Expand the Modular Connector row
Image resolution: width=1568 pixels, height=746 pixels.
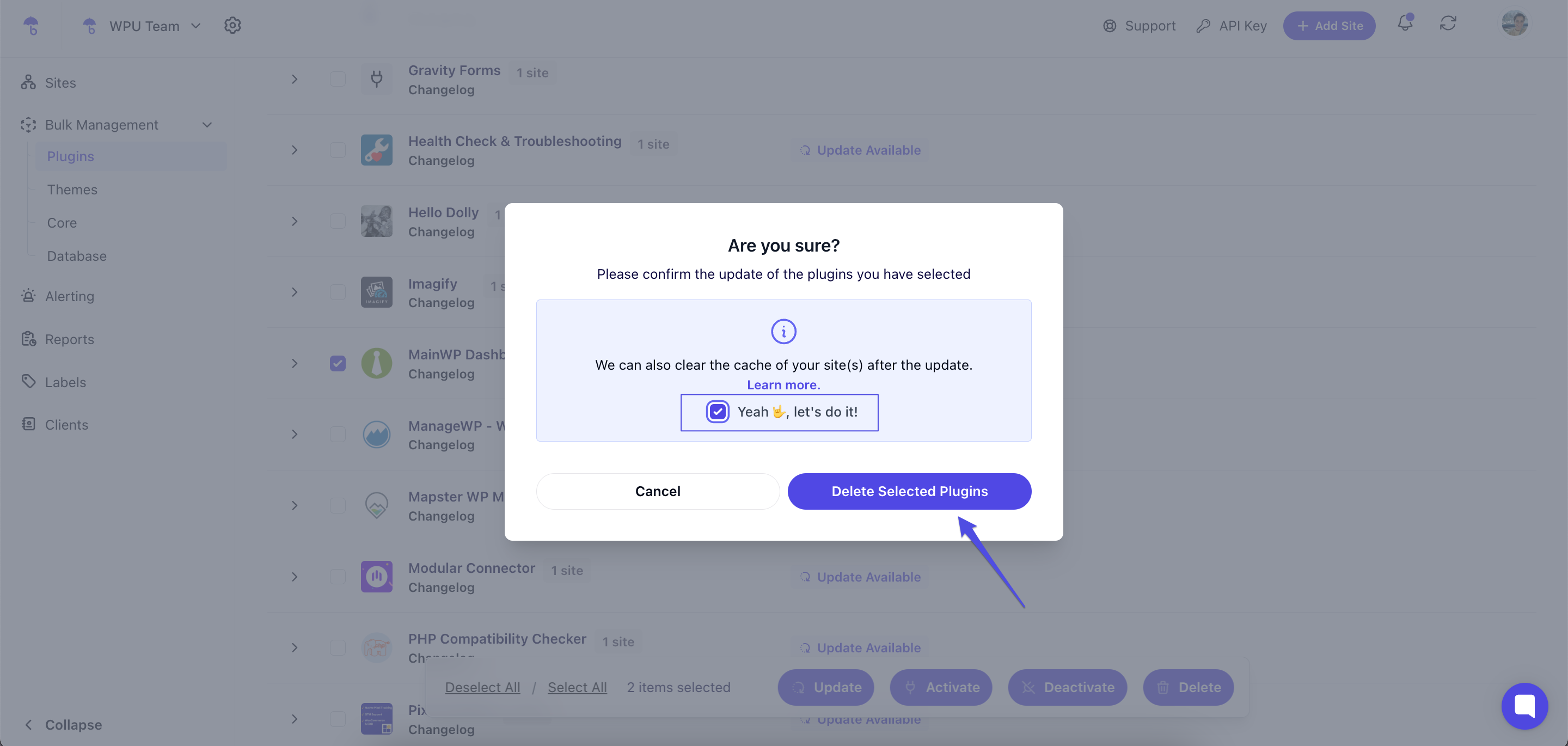[x=295, y=577]
